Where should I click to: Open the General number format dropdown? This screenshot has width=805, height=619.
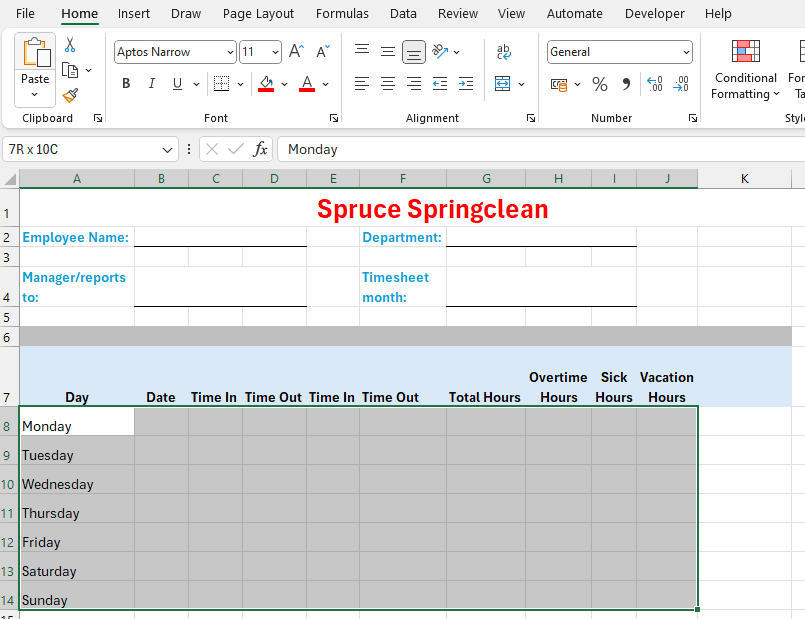(x=686, y=52)
